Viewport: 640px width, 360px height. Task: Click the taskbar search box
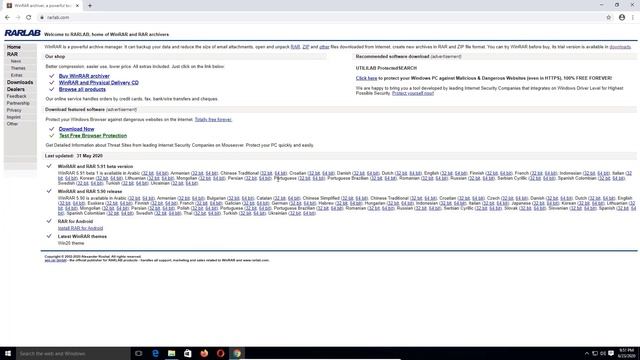[x=73, y=353]
